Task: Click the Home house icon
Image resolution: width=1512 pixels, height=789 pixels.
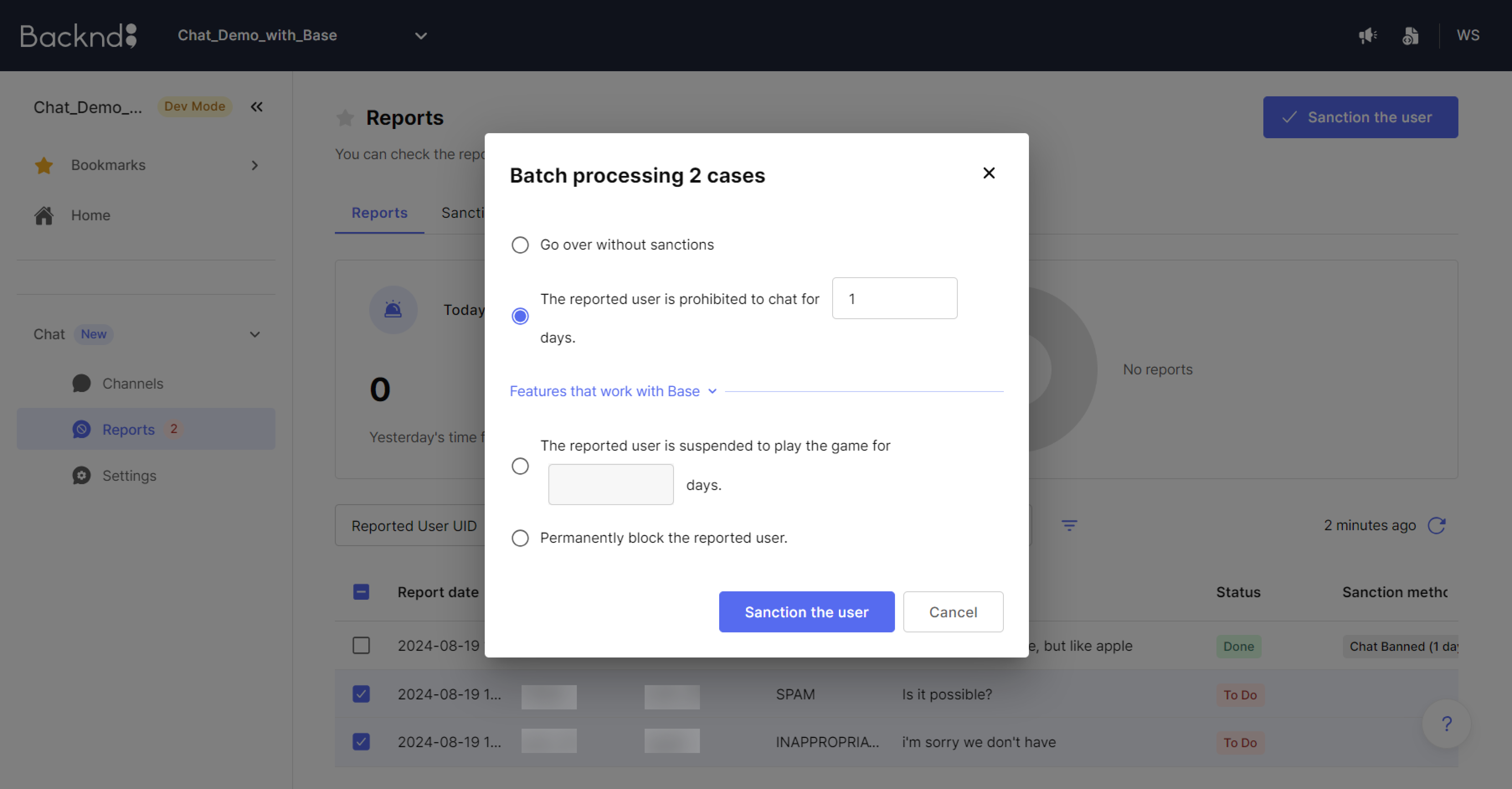Action: (44, 215)
